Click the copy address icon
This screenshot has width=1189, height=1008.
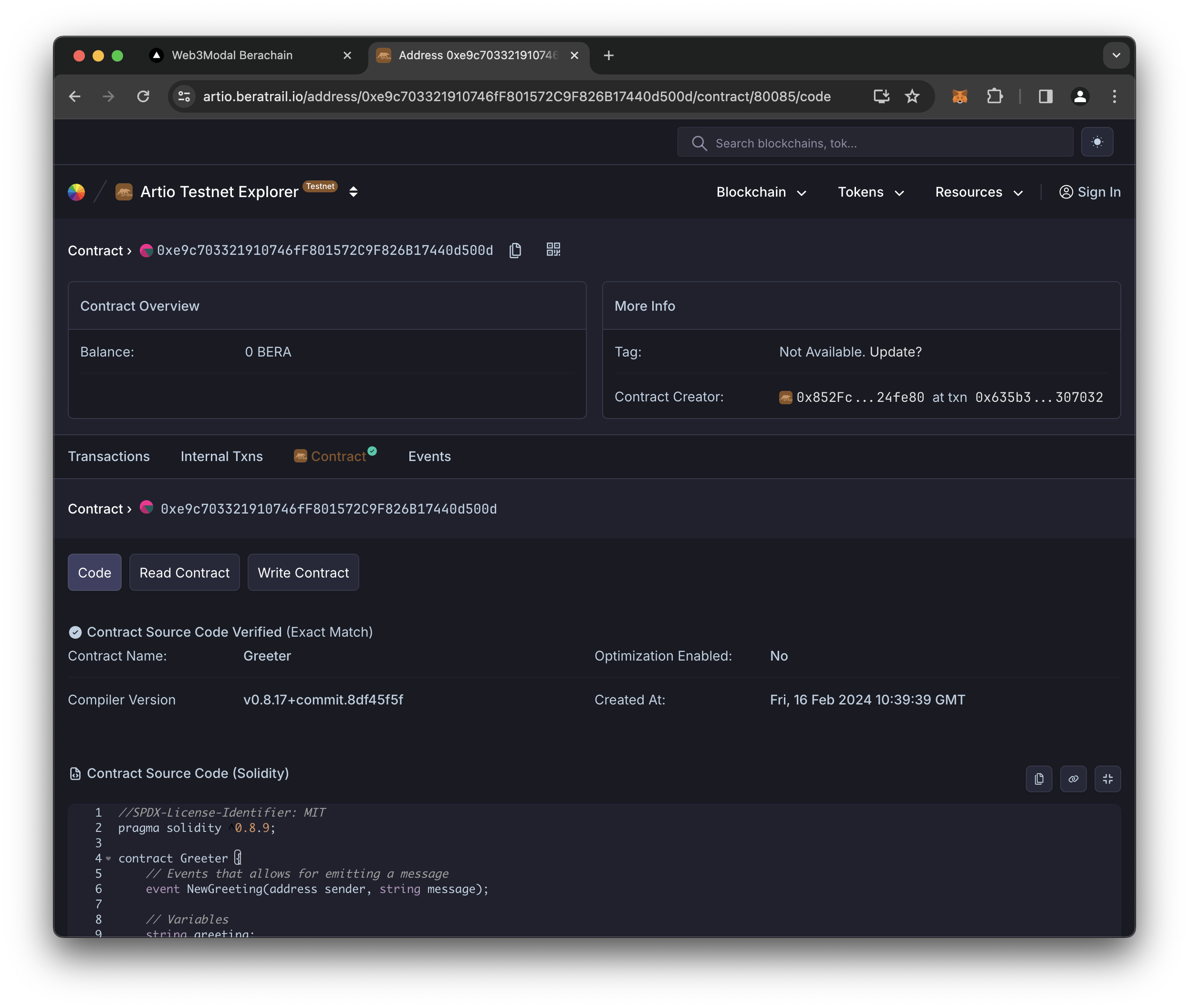point(515,250)
